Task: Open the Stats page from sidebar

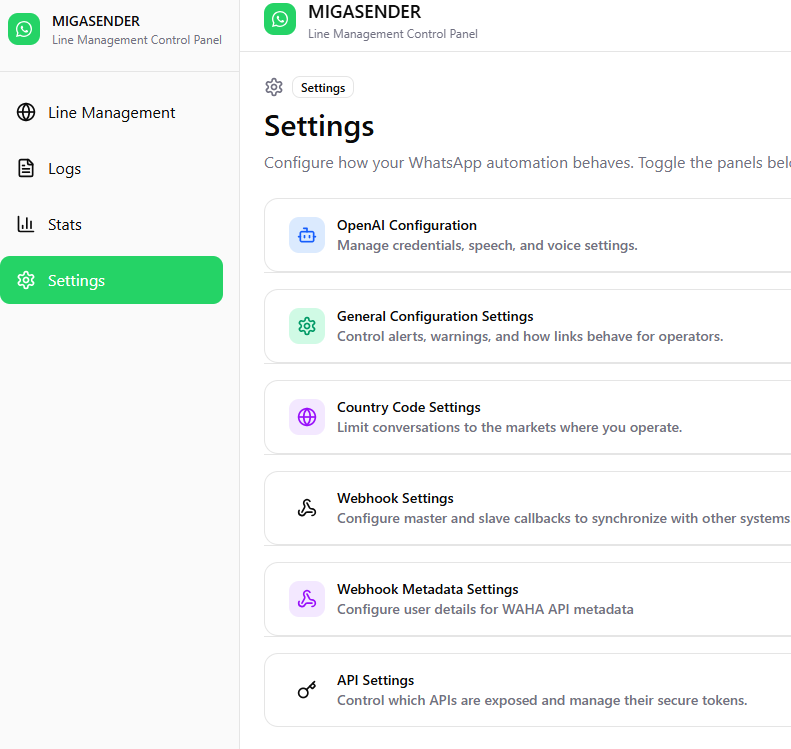Action: 64,225
